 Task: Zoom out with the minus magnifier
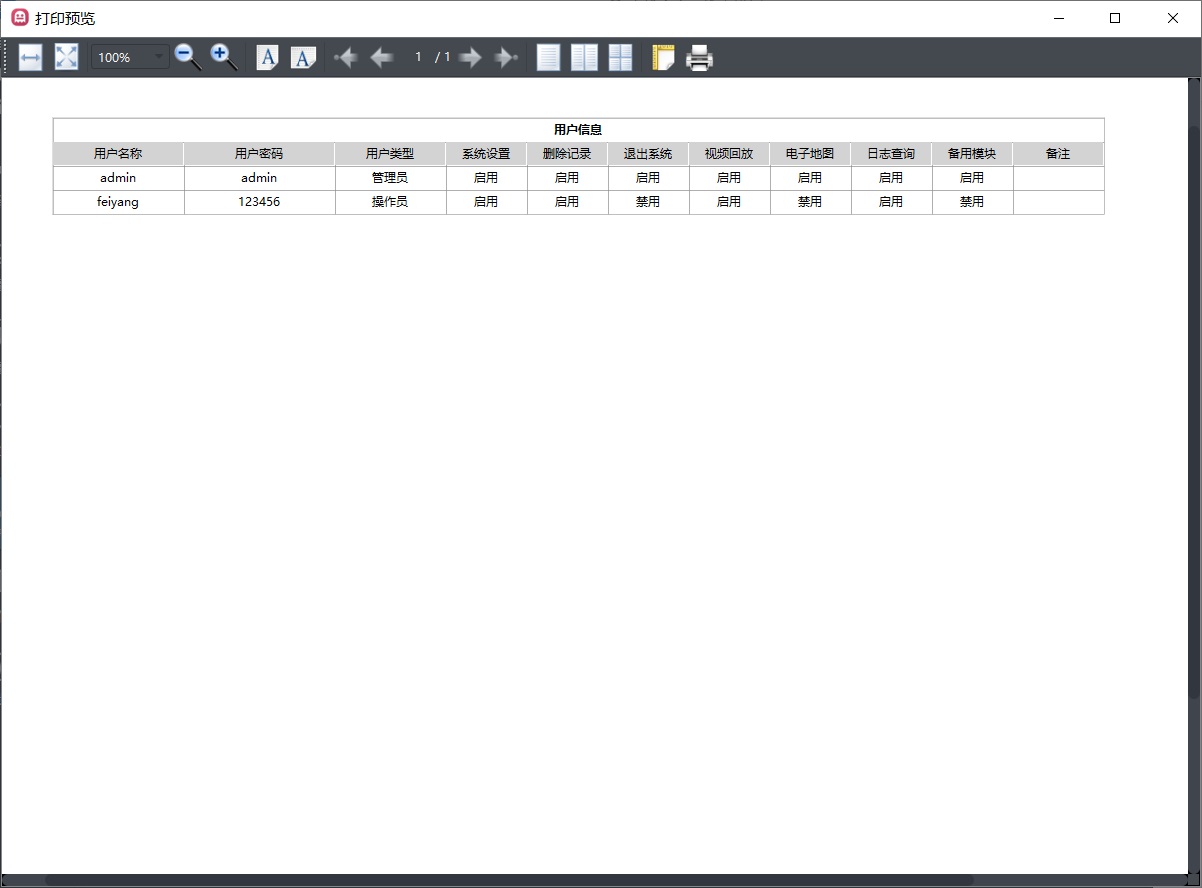click(187, 57)
